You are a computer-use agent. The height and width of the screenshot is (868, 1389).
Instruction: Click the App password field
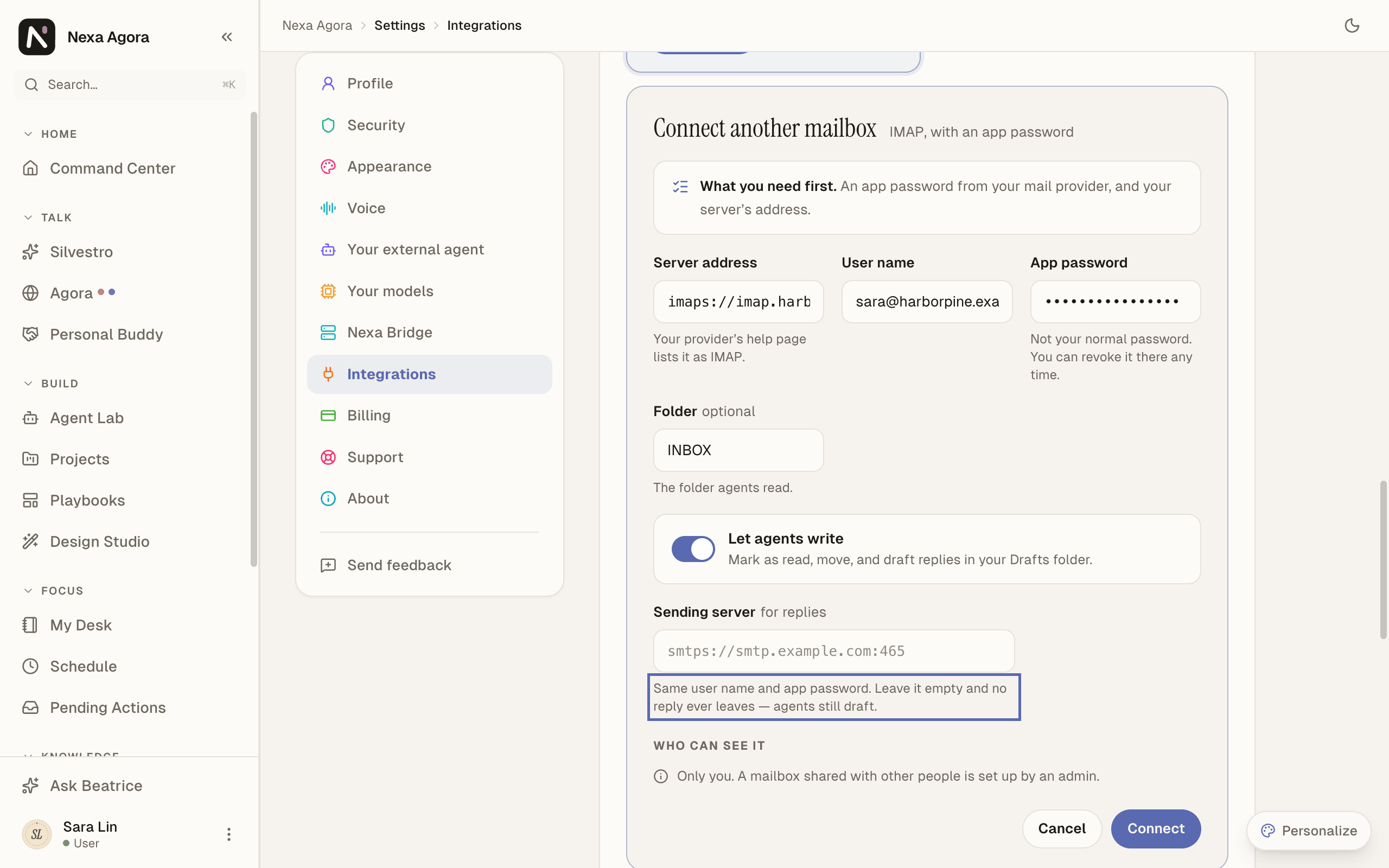[1115, 302]
